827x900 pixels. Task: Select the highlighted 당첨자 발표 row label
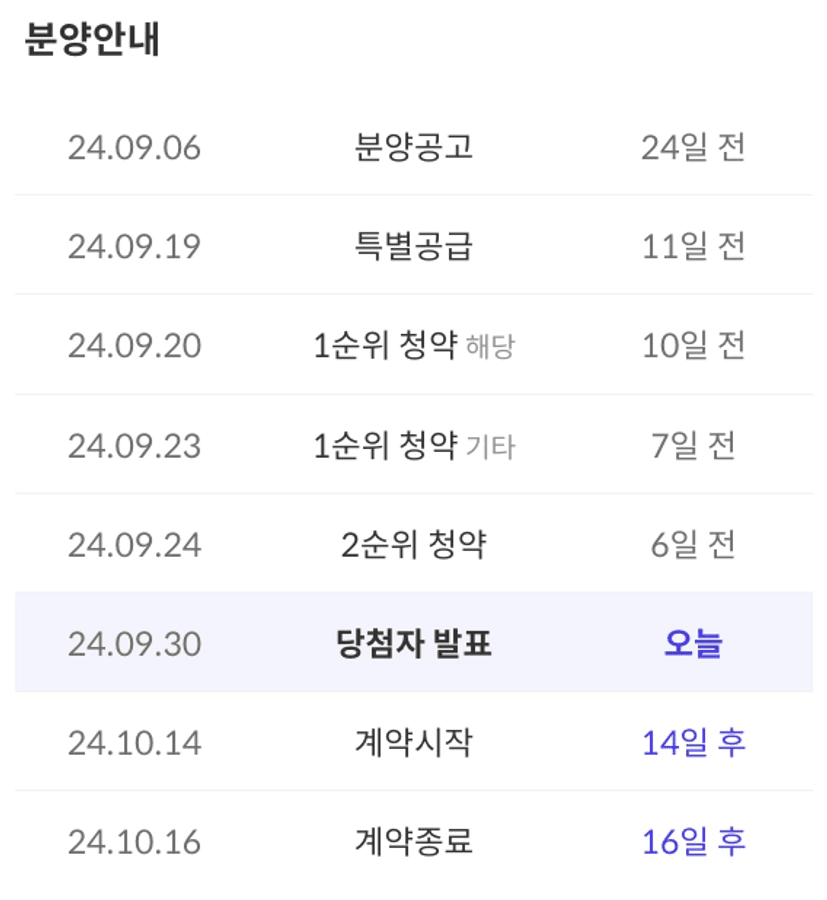(413, 644)
